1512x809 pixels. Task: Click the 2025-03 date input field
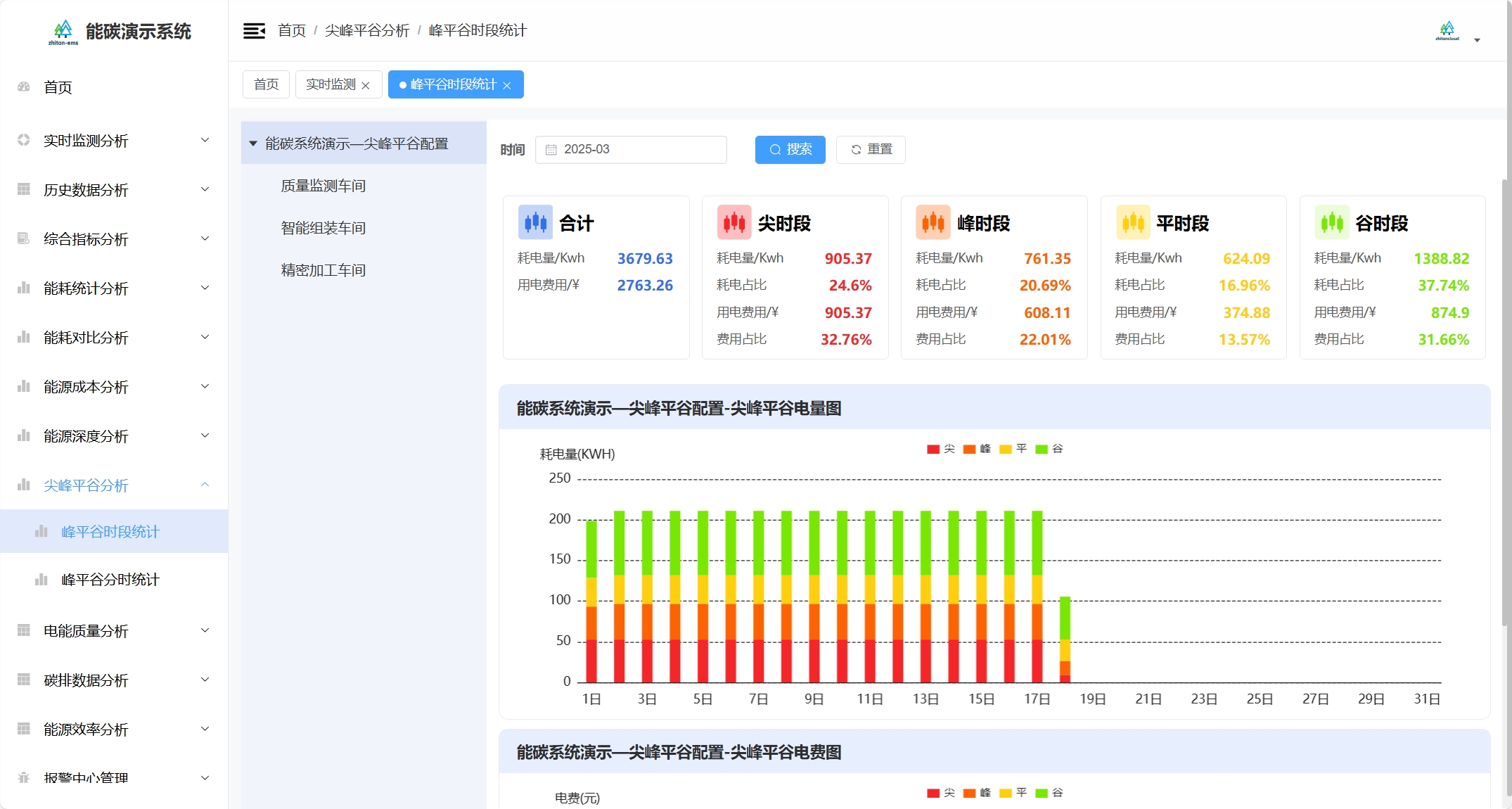click(630, 150)
